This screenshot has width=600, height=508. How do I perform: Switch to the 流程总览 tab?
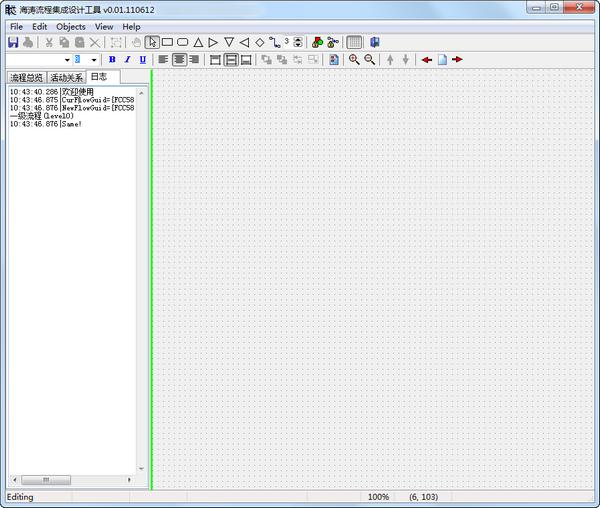(26, 78)
